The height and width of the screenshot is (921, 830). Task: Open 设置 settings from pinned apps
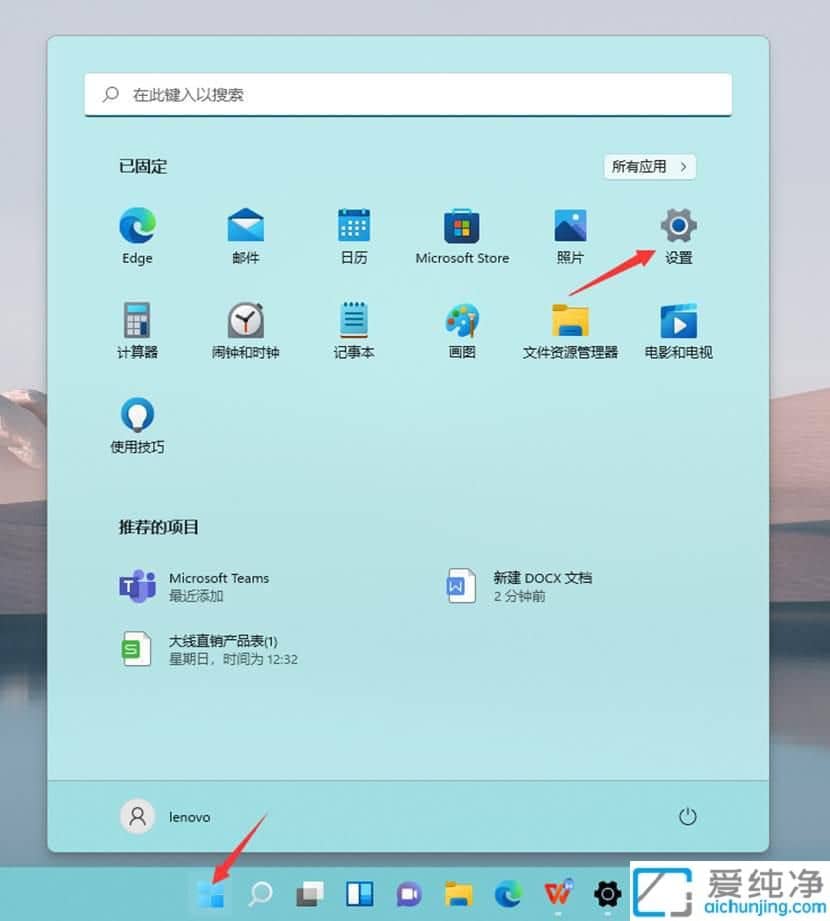pyautogui.click(x=678, y=236)
